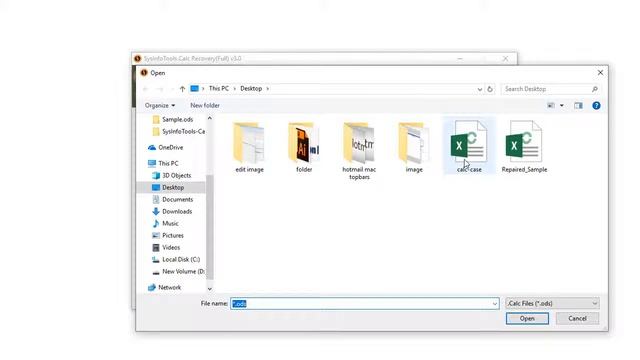Viewport: 640px width, 360px height.
Task: Open the Help icon
Action: point(596,105)
